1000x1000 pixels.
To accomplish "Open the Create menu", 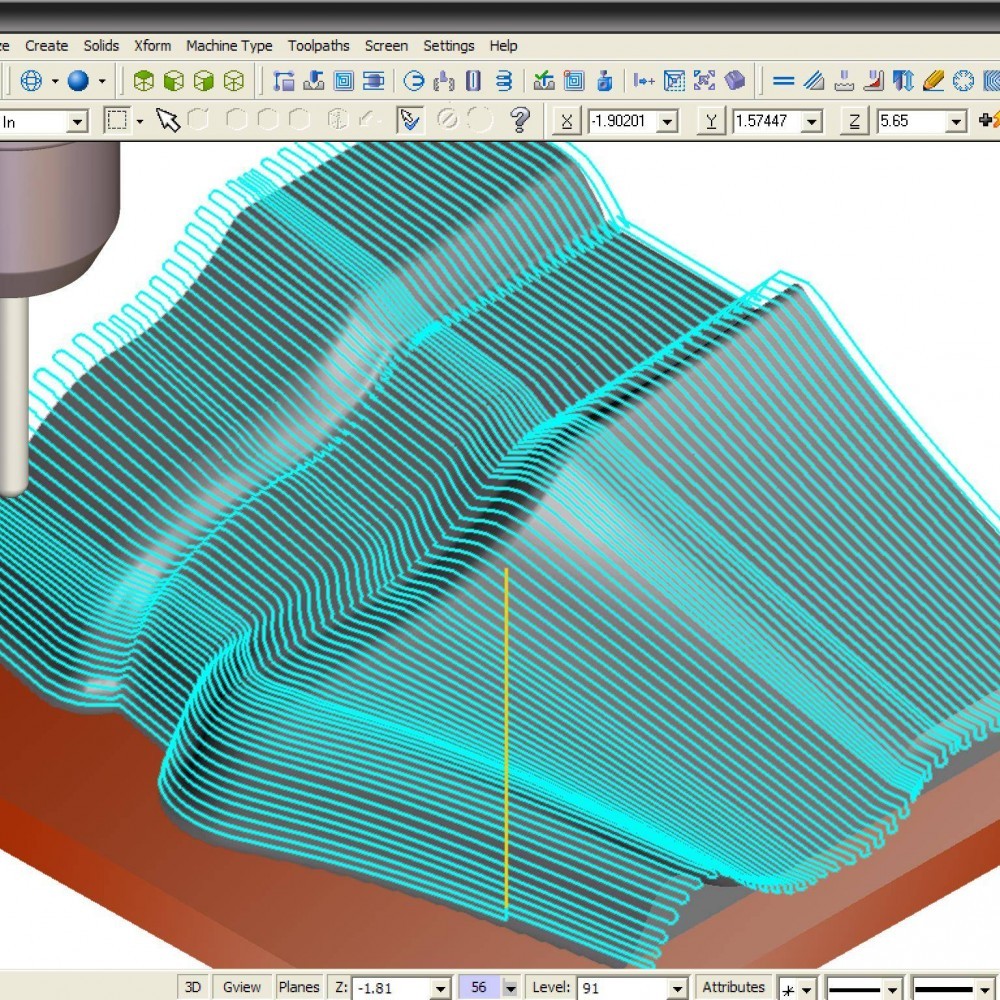I will tap(46, 46).
